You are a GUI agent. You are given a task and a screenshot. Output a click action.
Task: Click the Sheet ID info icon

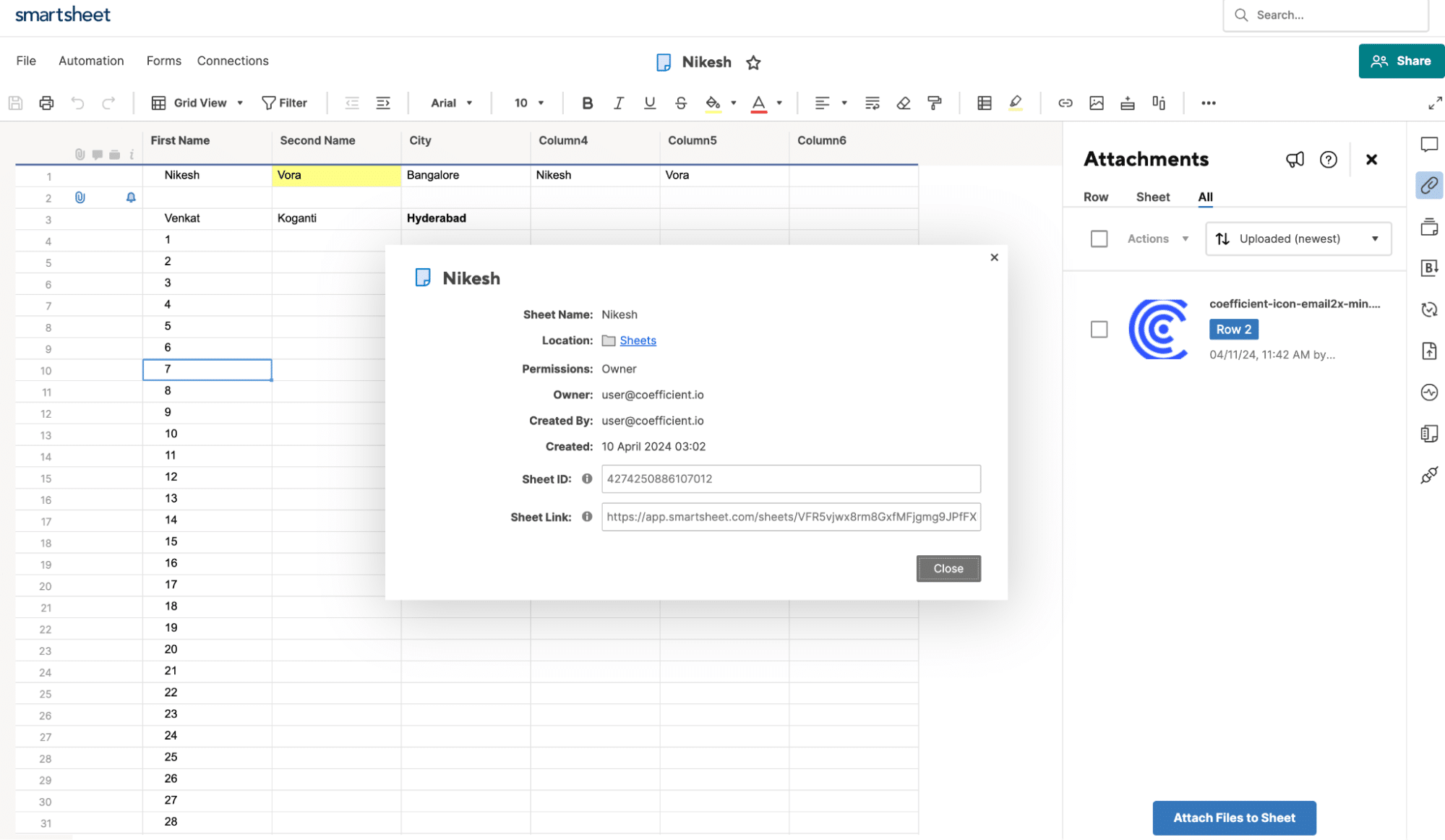[x=587, y=479]
